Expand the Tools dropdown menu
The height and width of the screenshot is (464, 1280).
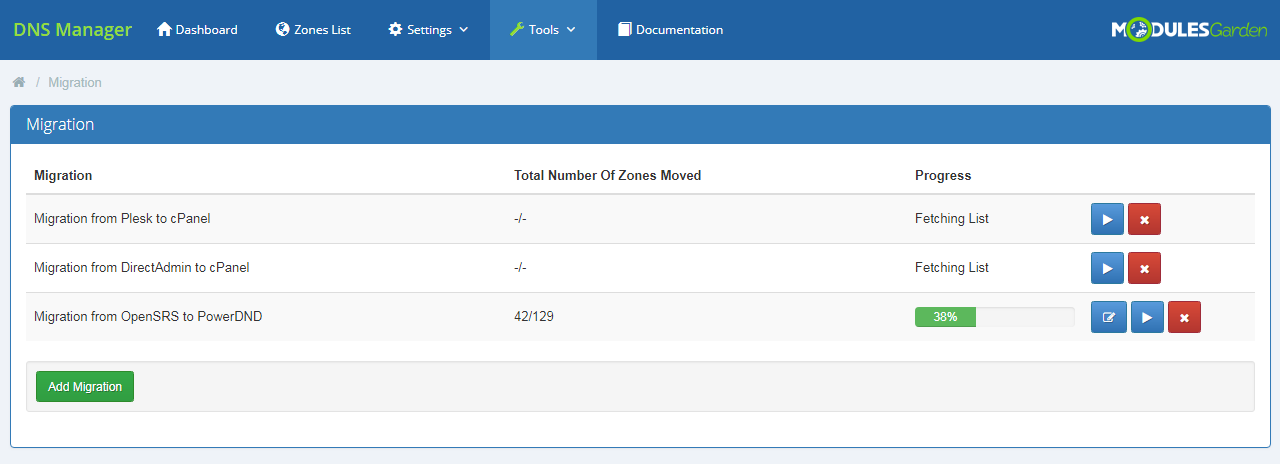tap(543, 30)
